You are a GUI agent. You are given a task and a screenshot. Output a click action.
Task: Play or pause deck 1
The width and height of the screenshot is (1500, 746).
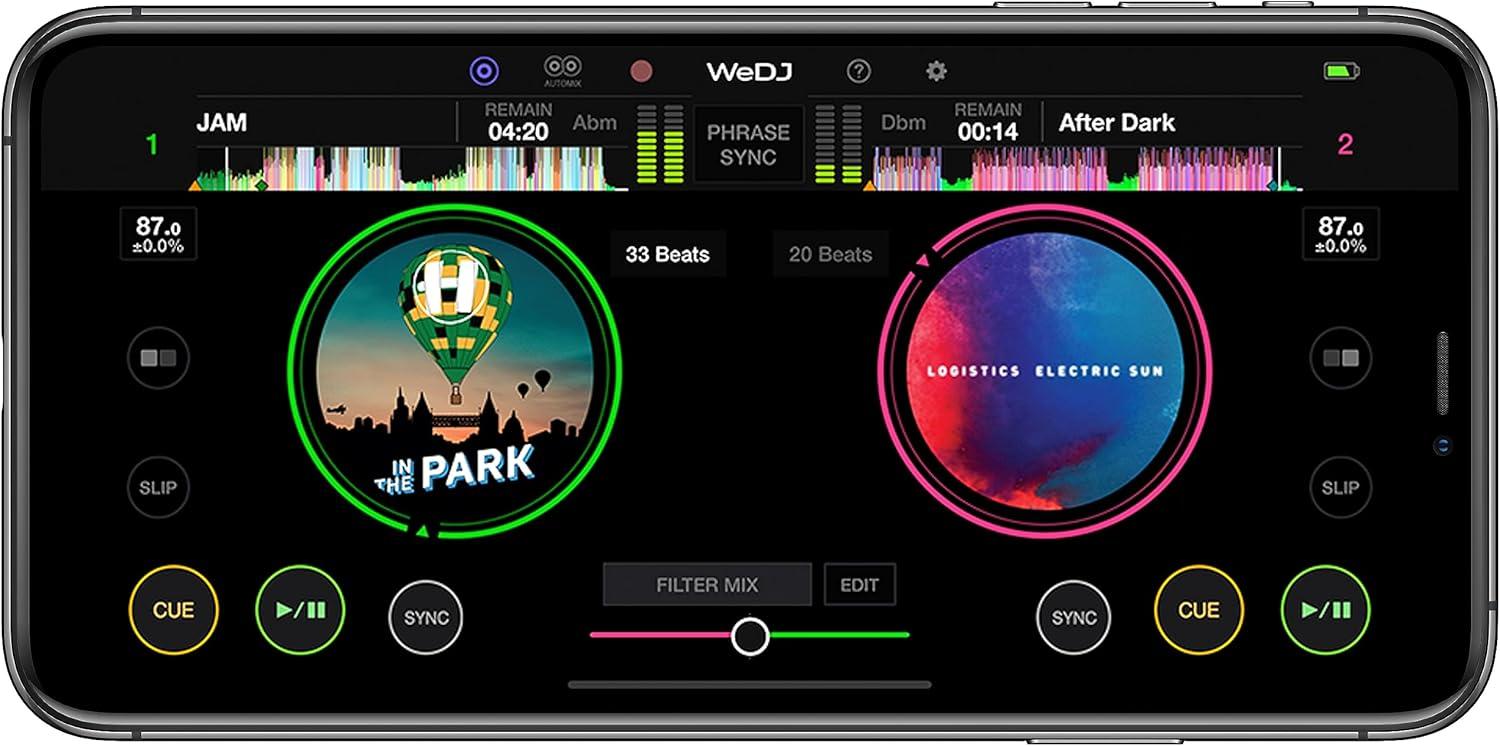pyautogui.click(x=300, y=610)
